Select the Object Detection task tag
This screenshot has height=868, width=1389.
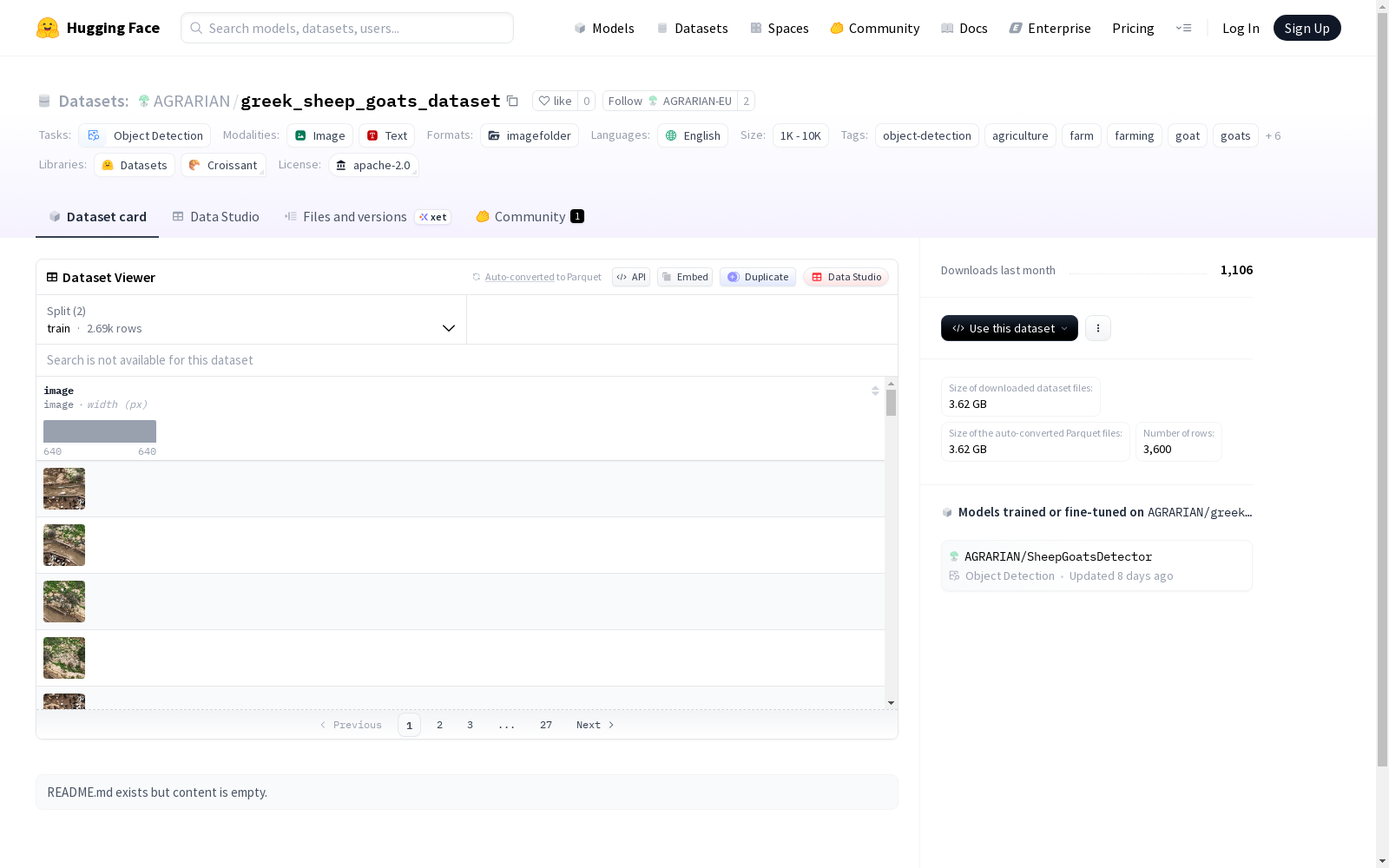145,135
